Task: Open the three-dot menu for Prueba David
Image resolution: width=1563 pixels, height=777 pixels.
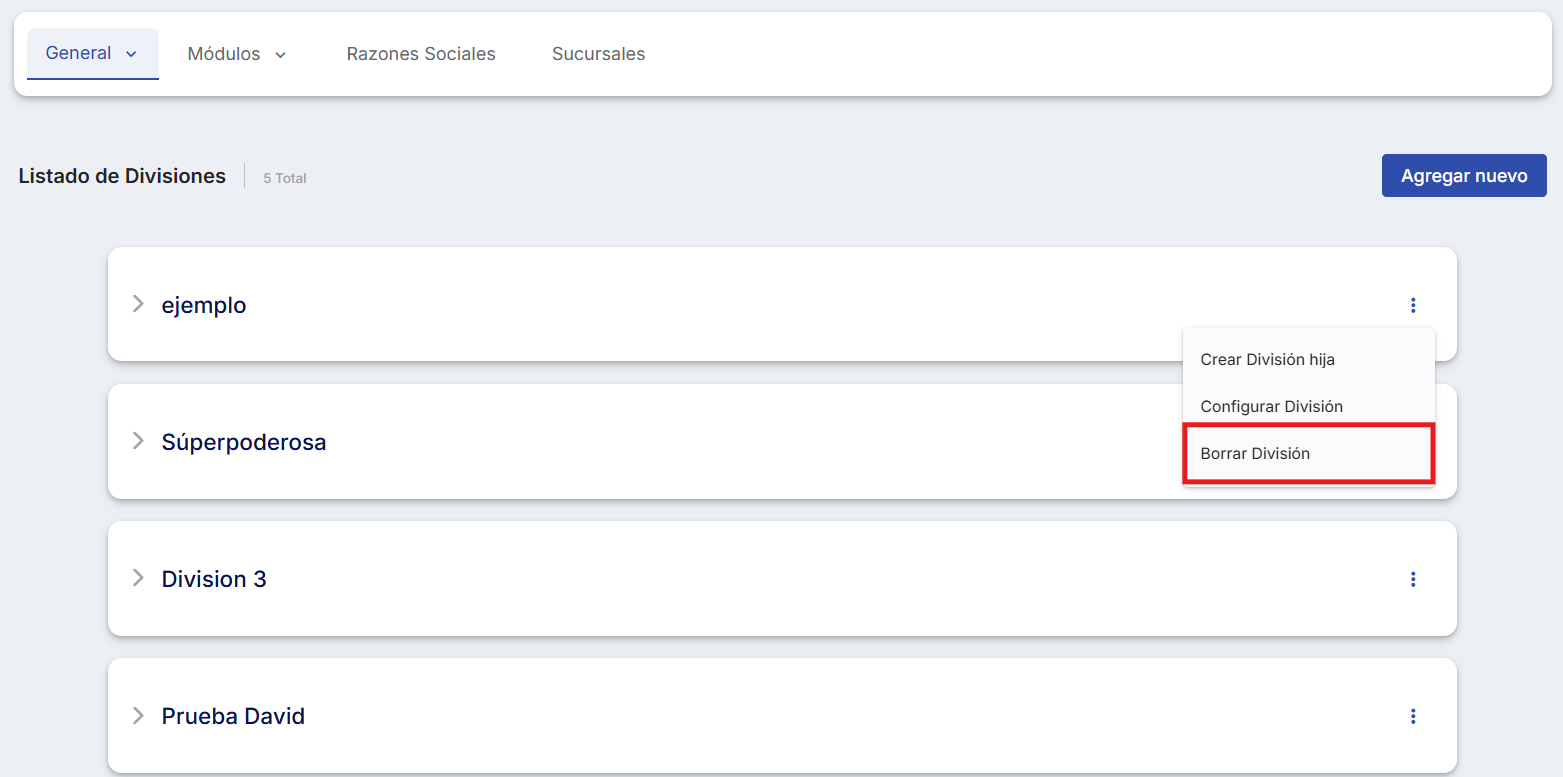Action: [1413, 716]
